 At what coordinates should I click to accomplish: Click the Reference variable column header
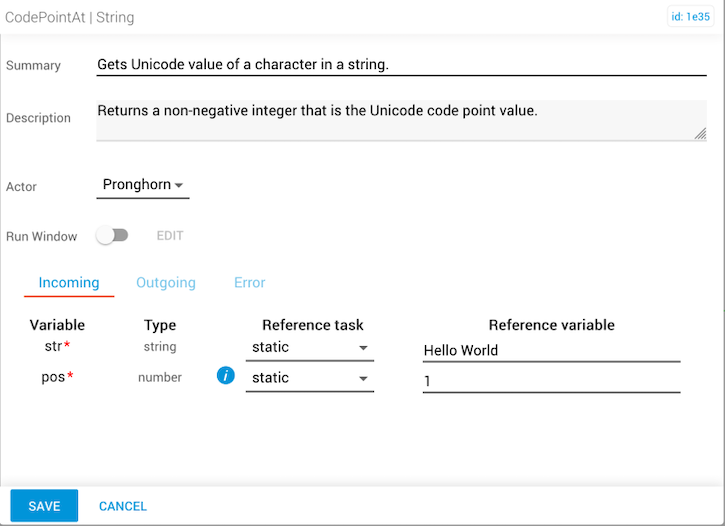pos(551,325)
